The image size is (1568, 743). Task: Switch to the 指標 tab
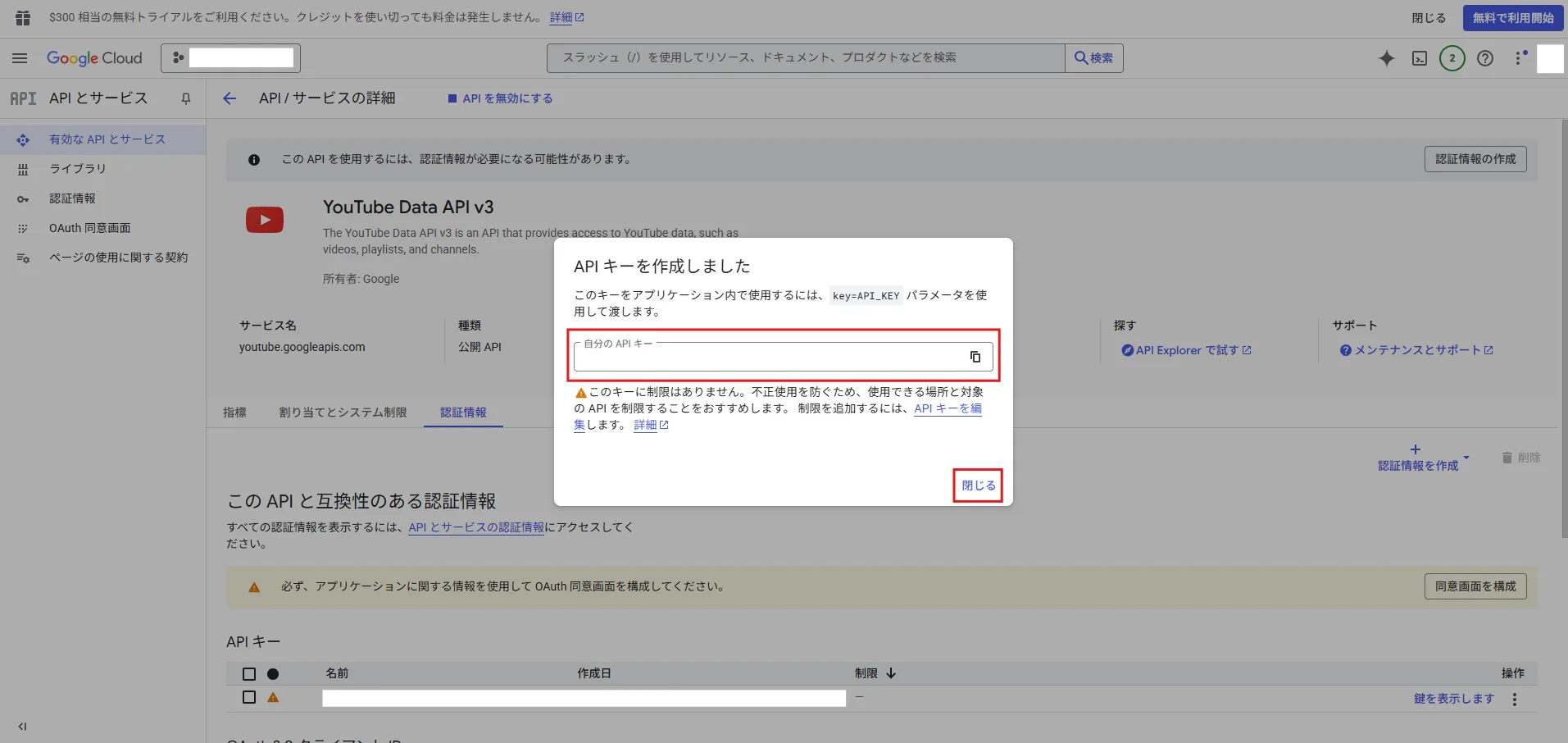coord(234,413)
